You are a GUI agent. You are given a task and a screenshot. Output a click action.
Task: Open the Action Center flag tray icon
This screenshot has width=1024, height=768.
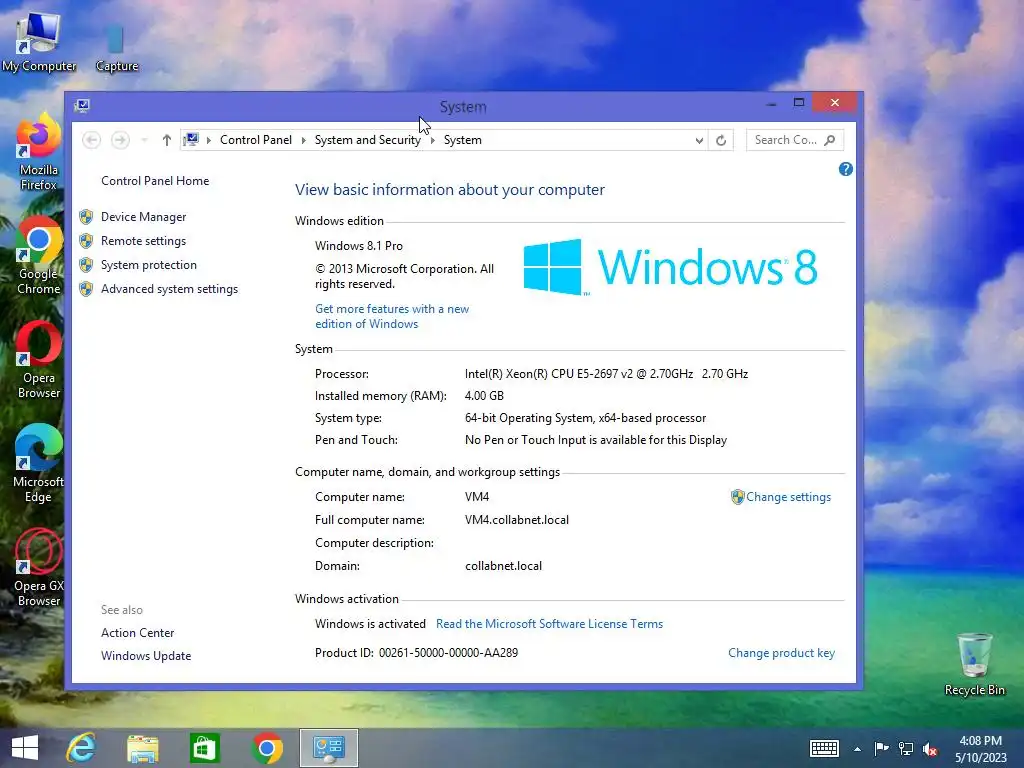(881, 748)
